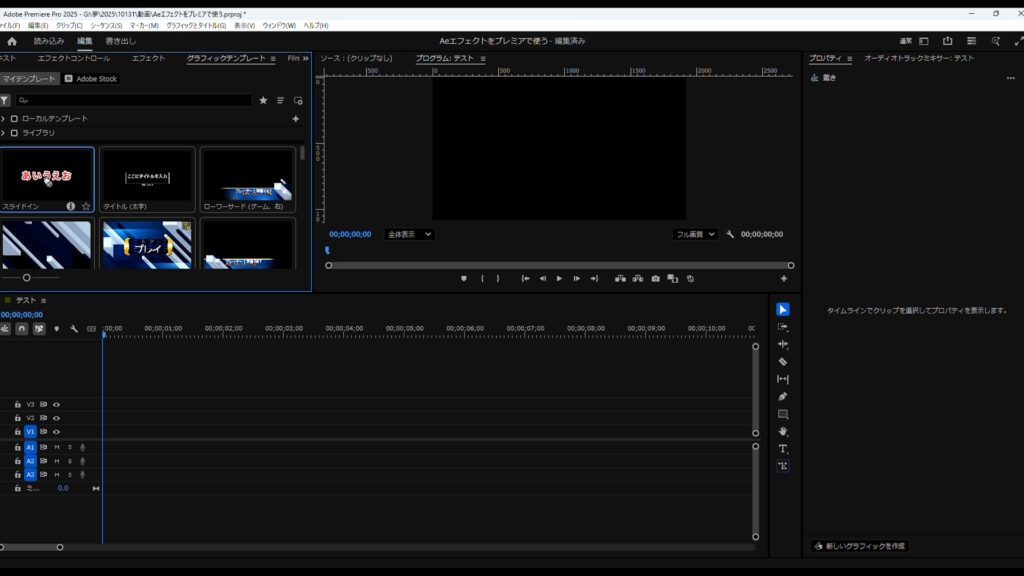Select the Type tool (T) in the tools panel
This screenshot has width=1024, height=576.
783,449
